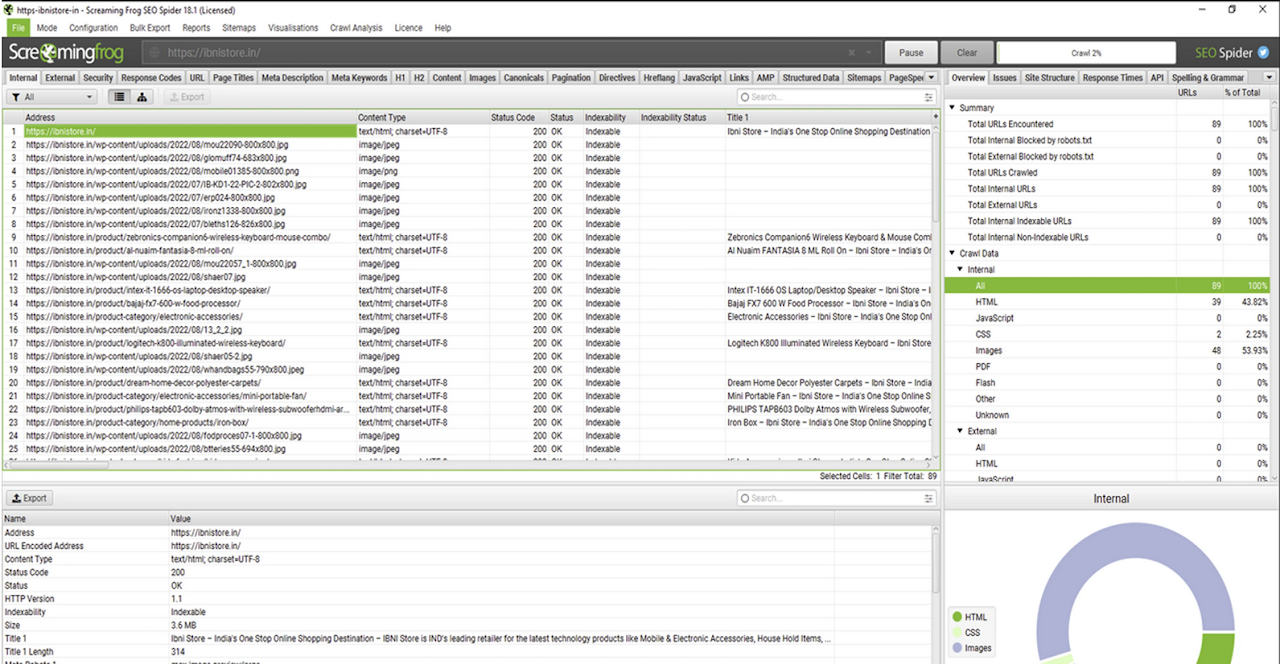1280x664 pixels.
Task: Open search filter options in top table
Action: [927, 97]
